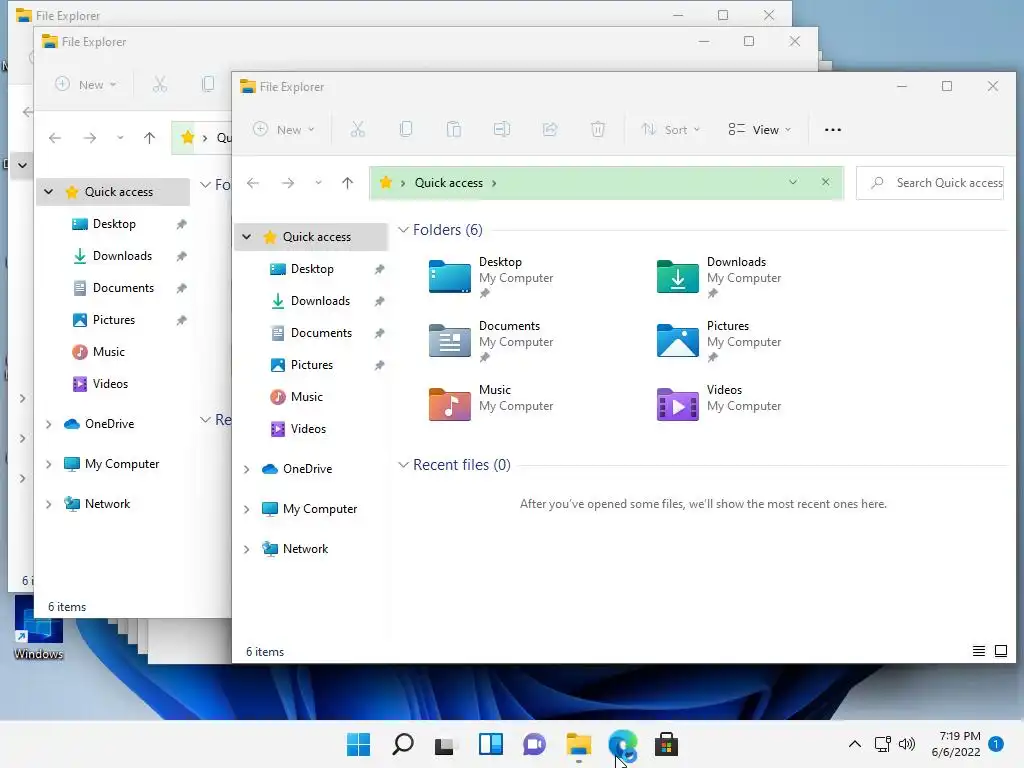
Task: Click the Search Quick access field
Action: [x=930, y=183]
